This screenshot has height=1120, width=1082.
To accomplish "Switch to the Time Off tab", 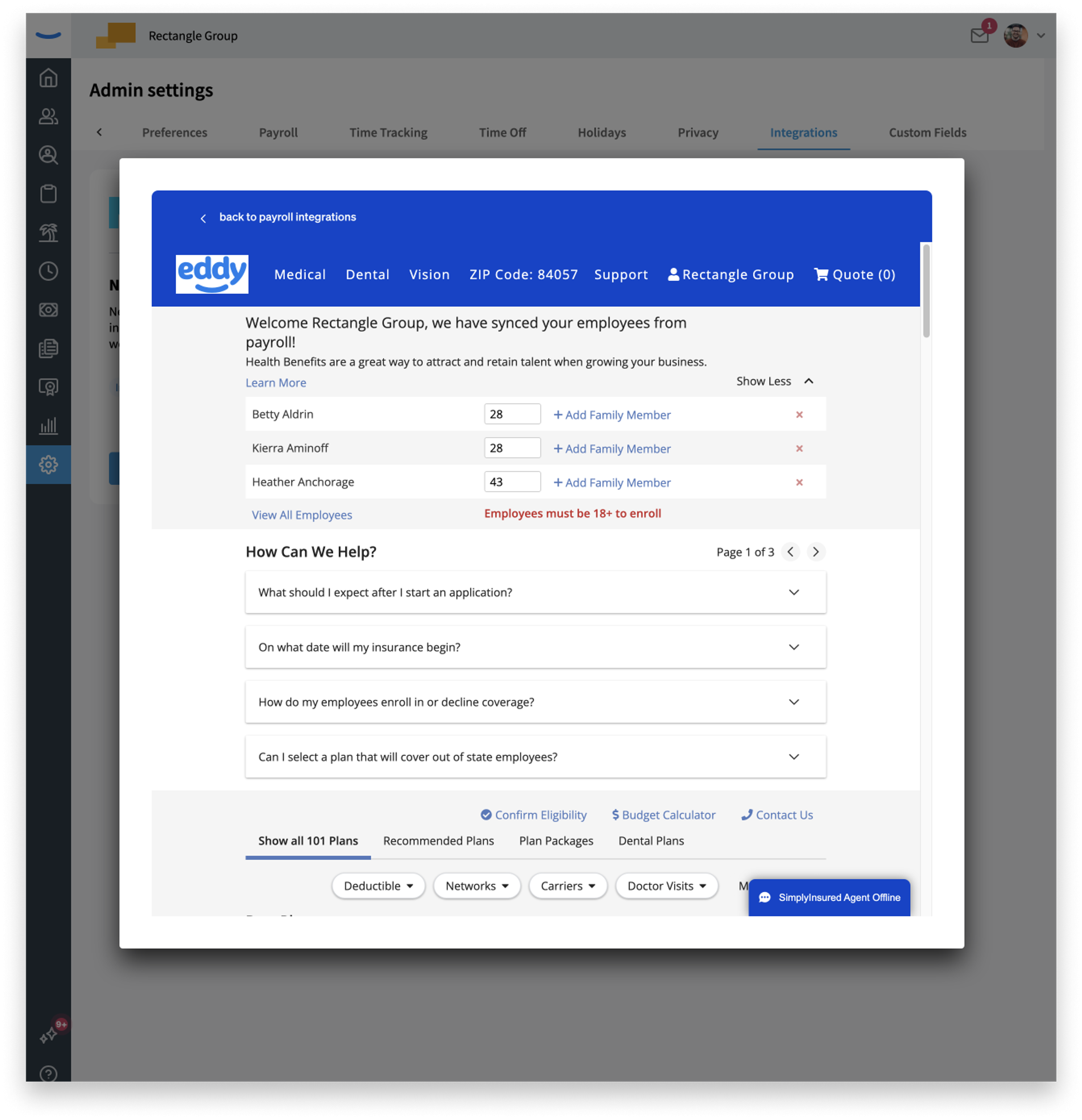I will coord(503,132).
